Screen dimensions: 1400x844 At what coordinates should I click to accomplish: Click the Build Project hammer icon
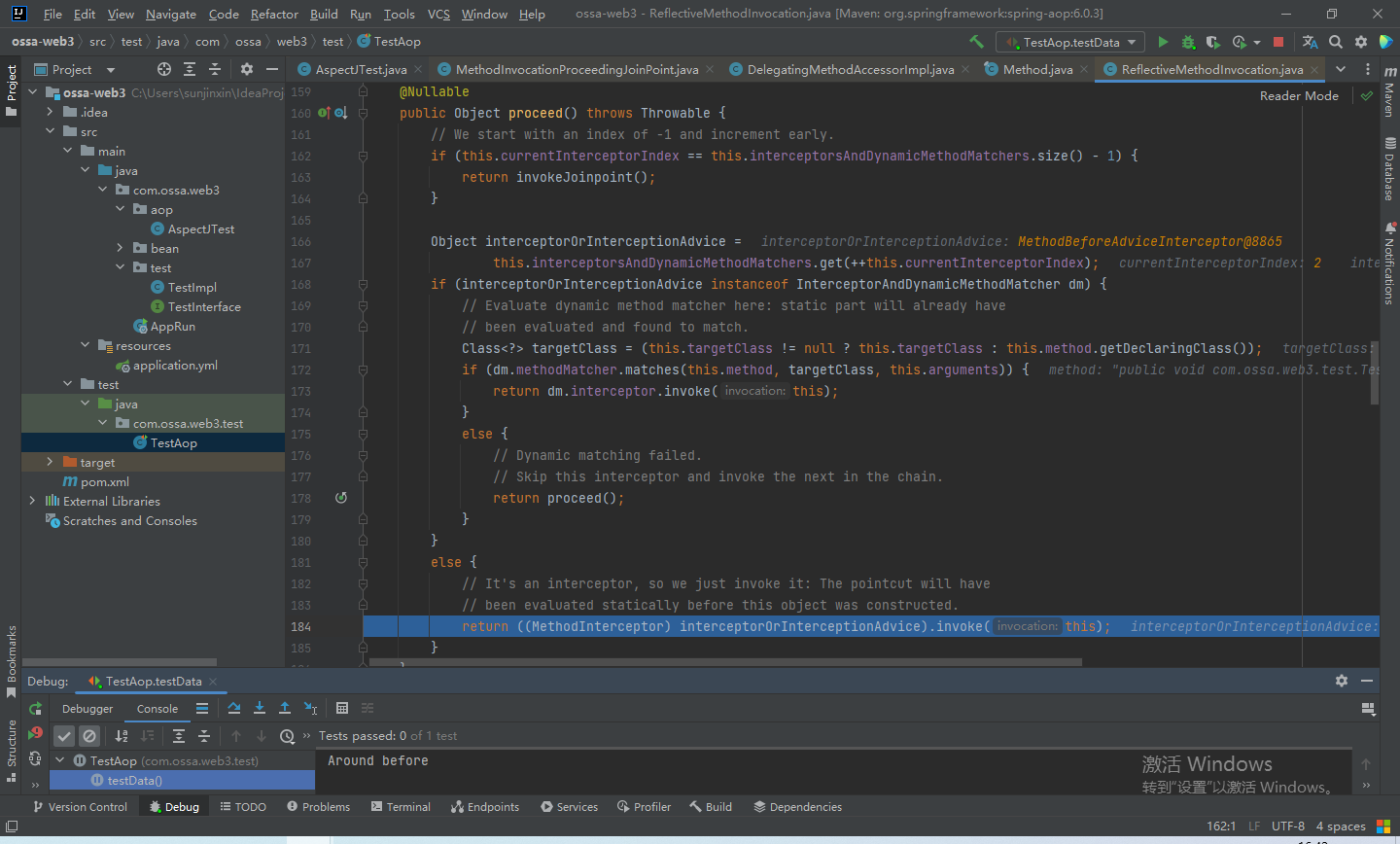click(976, 42)
